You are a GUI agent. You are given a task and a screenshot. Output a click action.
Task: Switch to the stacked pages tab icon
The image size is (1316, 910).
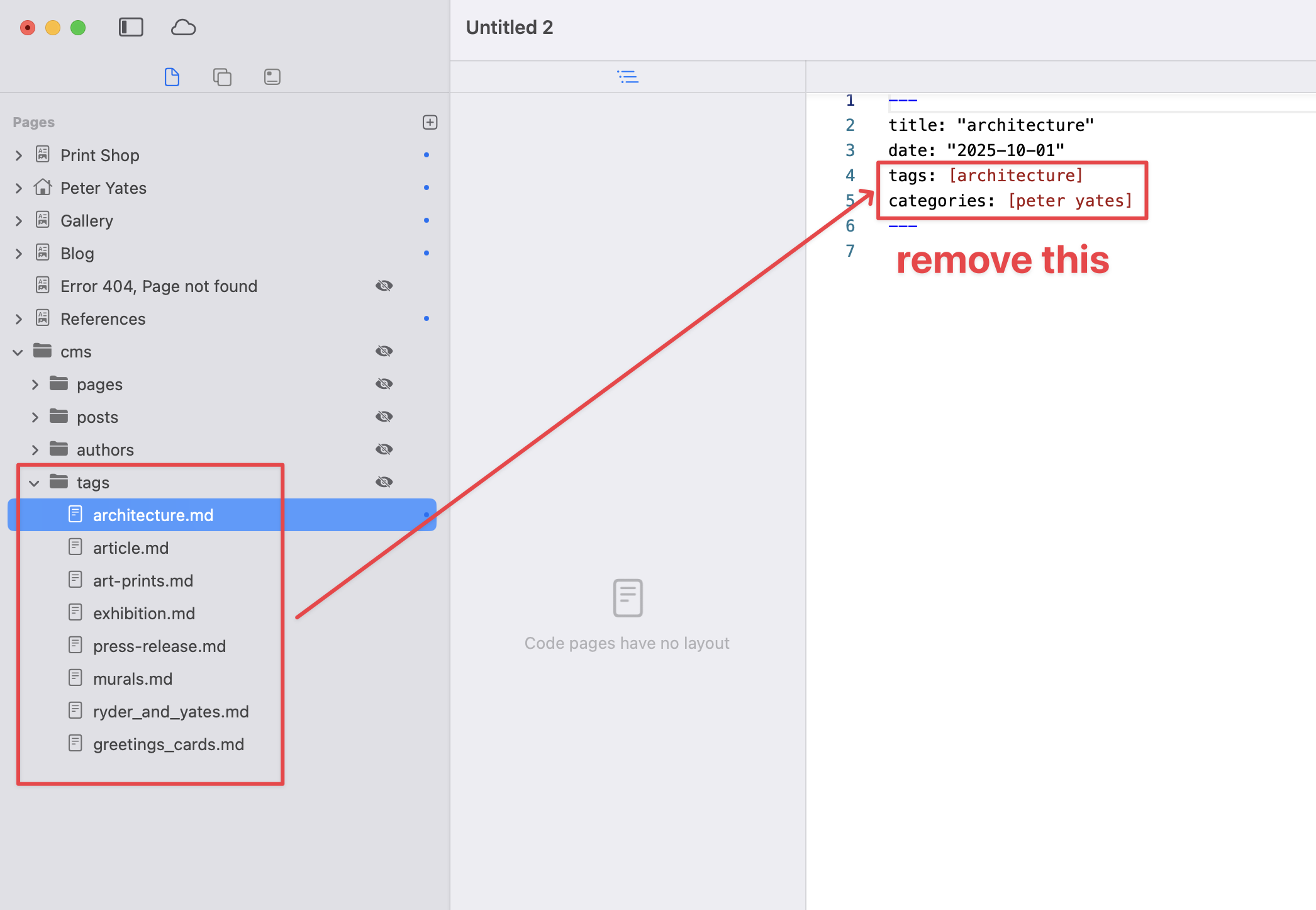tap(222, 77)
